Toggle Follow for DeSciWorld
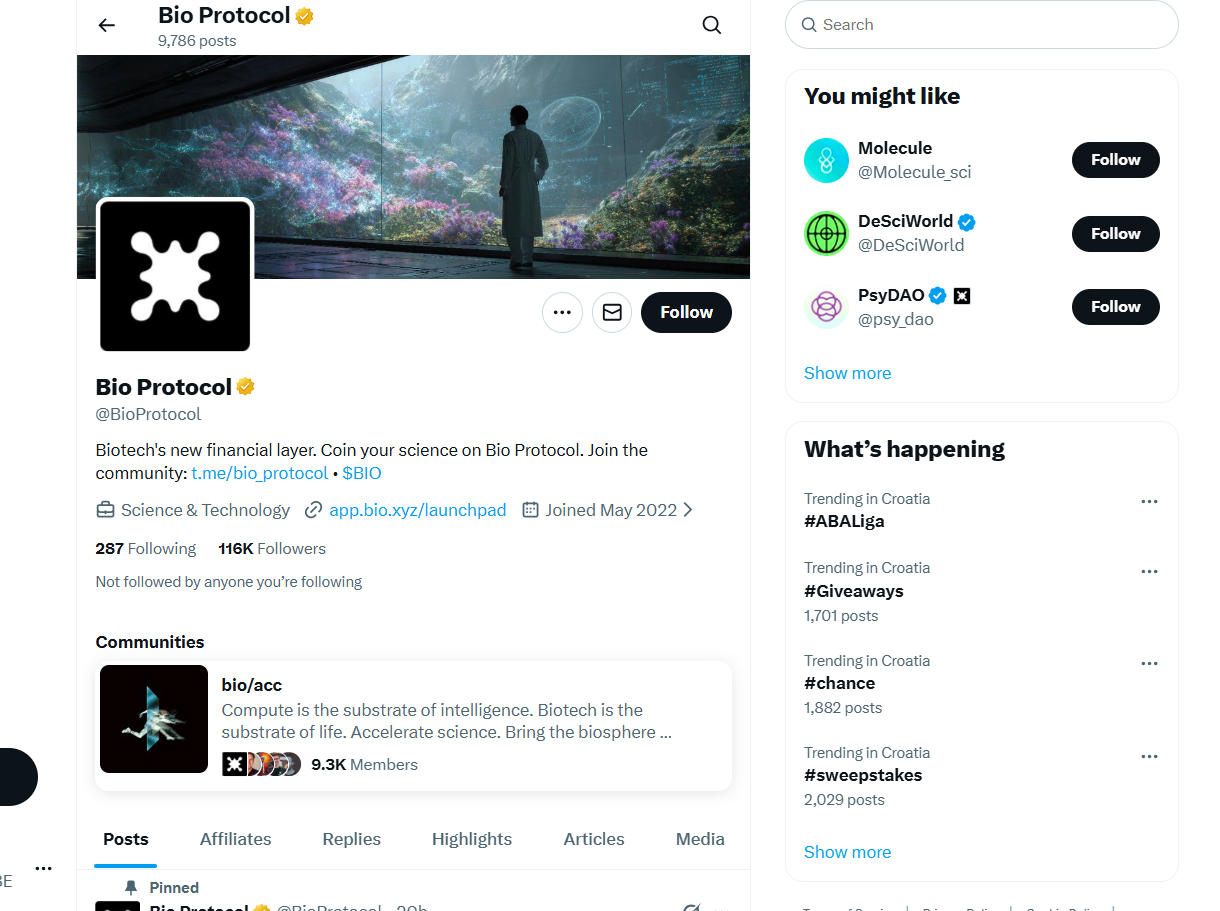 [1115, 234]
